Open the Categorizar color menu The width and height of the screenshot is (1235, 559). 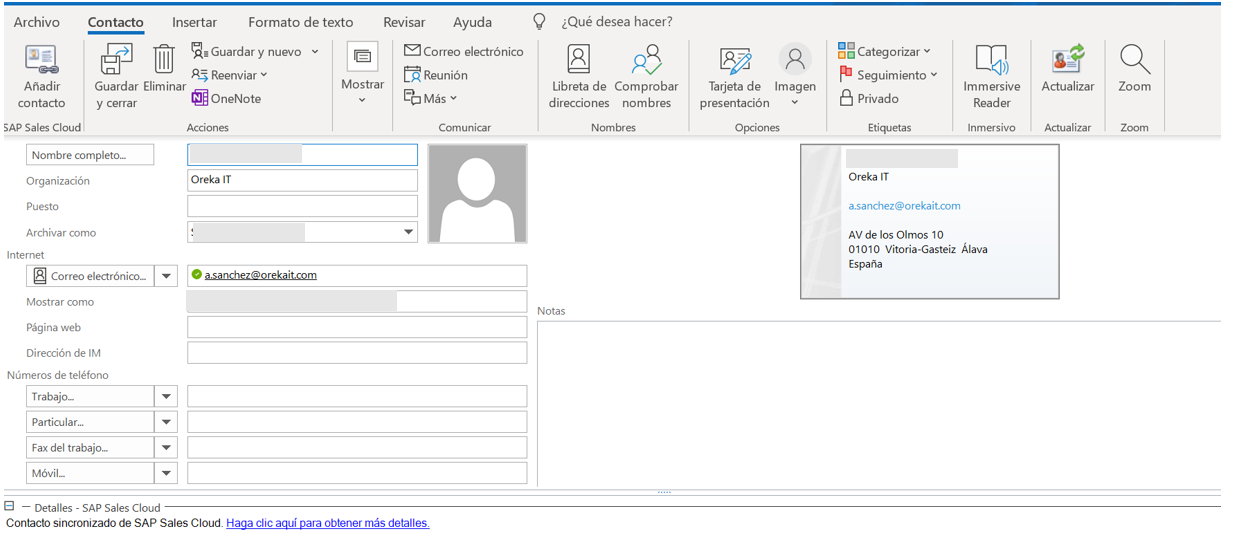pyautogui.click(x=884, y=51)
